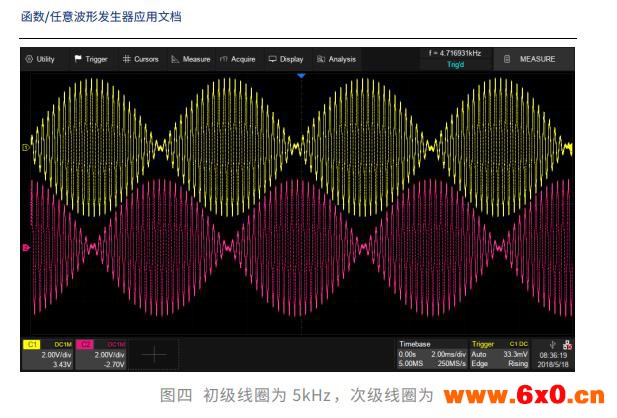
Task: Open the Trigger info panel at bottom
Action: pyautogui.click(x=502, y=354)
